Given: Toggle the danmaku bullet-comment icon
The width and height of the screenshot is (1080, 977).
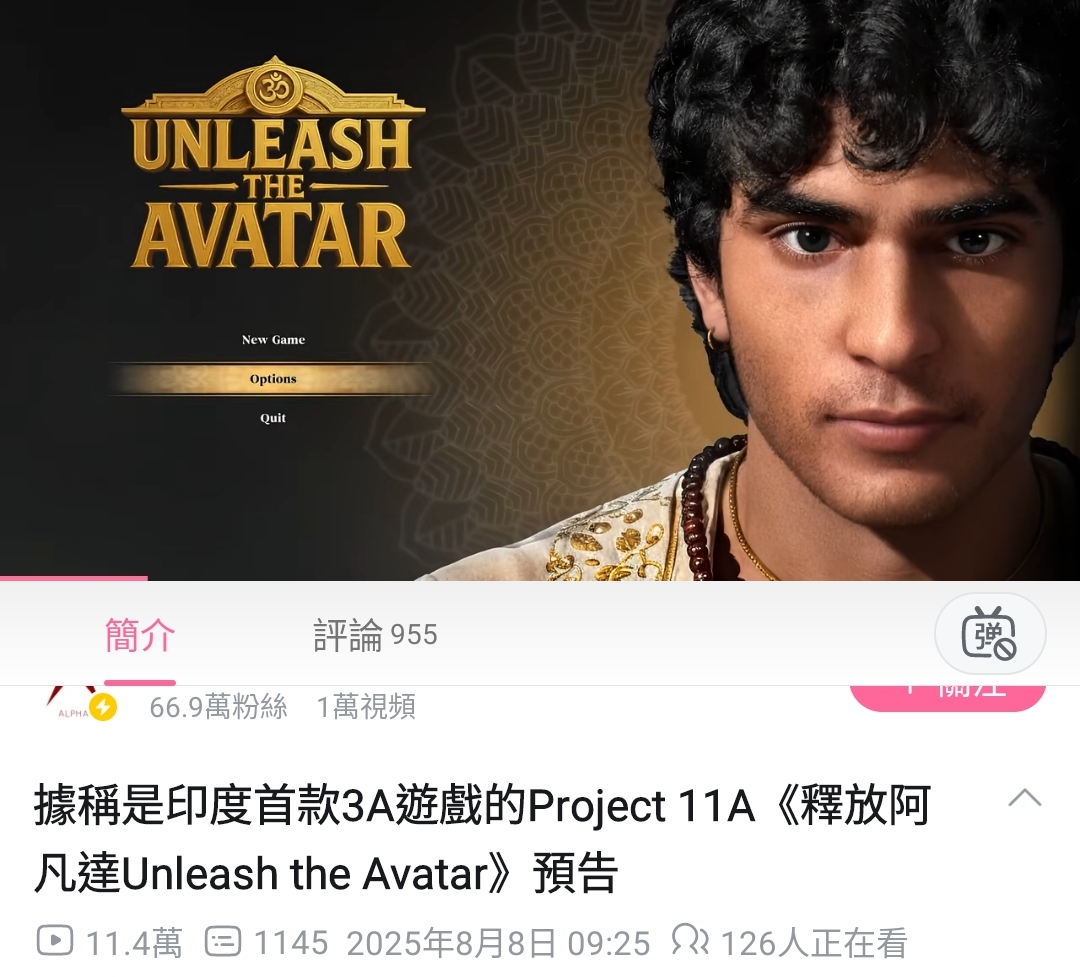Looking at the screenshot, I should coord(989,633).
